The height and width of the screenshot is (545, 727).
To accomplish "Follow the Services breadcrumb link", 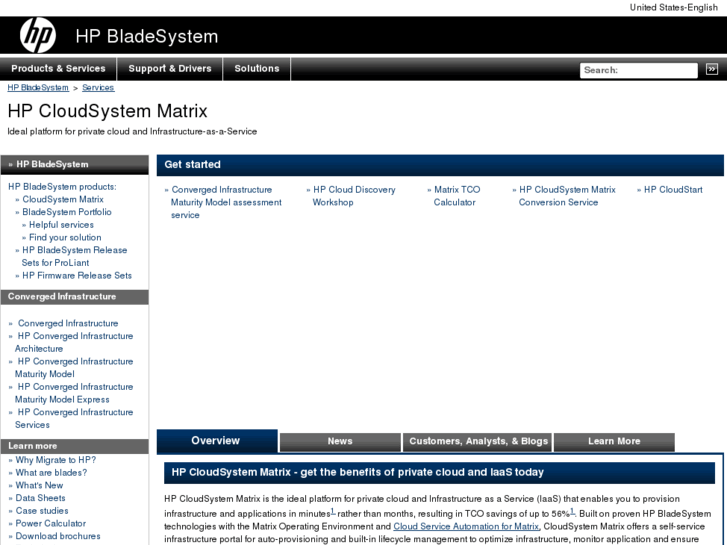I will coord(98,88).
